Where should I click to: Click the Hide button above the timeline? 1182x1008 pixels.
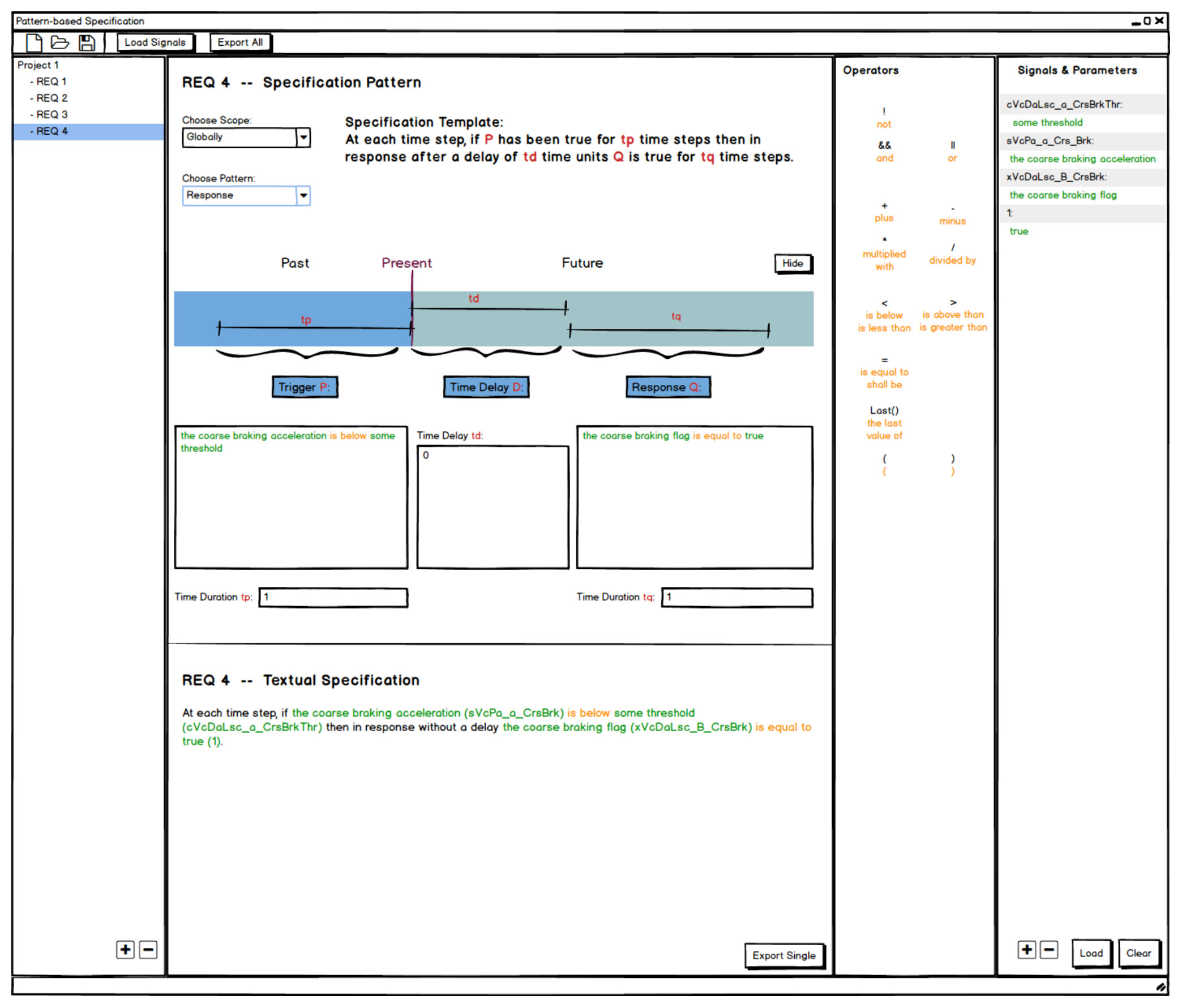tap(793, 264)
